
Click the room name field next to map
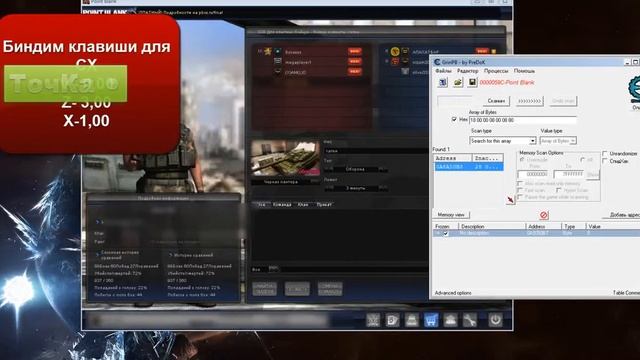click(376, 151)
